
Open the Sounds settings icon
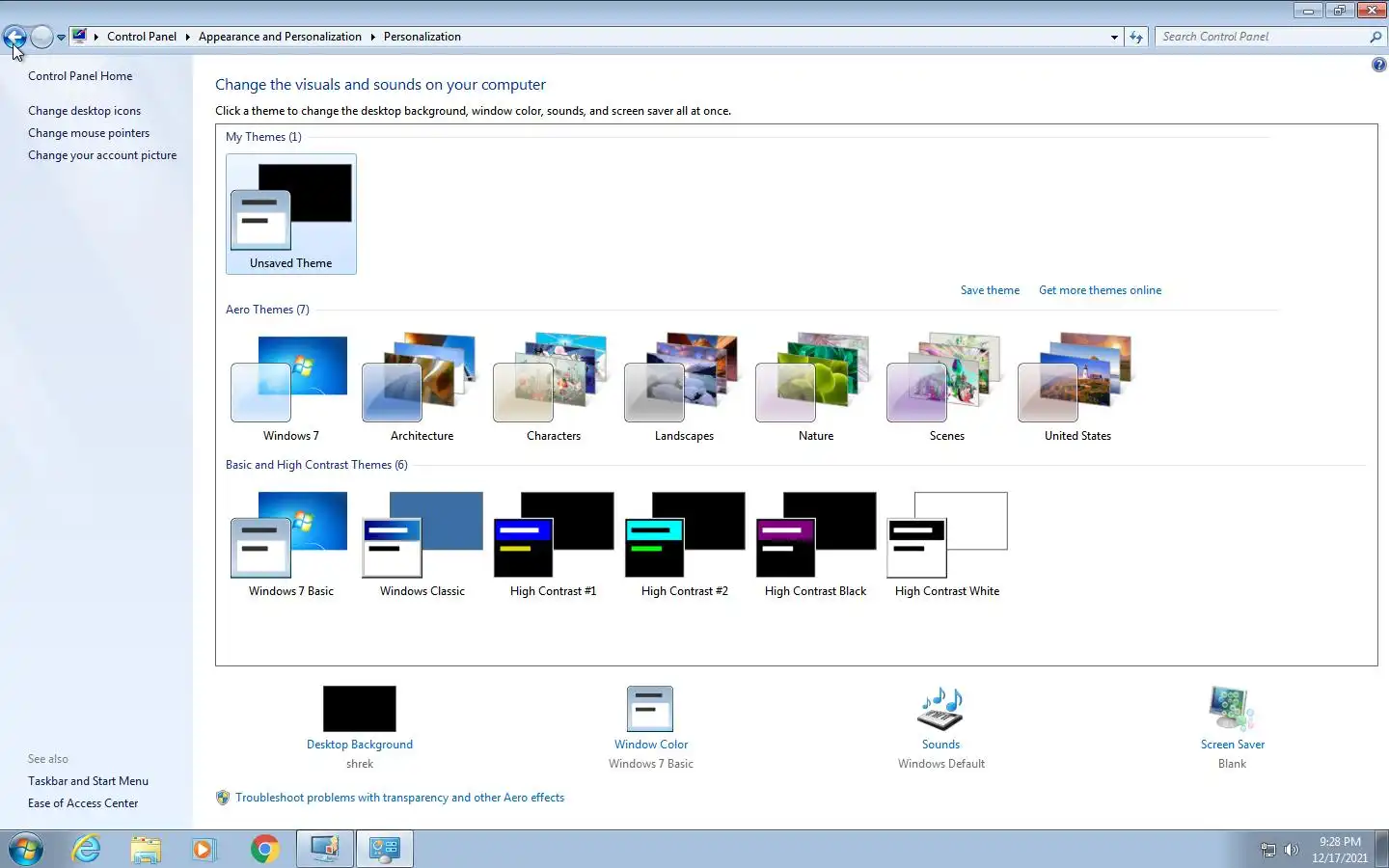(x=940, y=709)
